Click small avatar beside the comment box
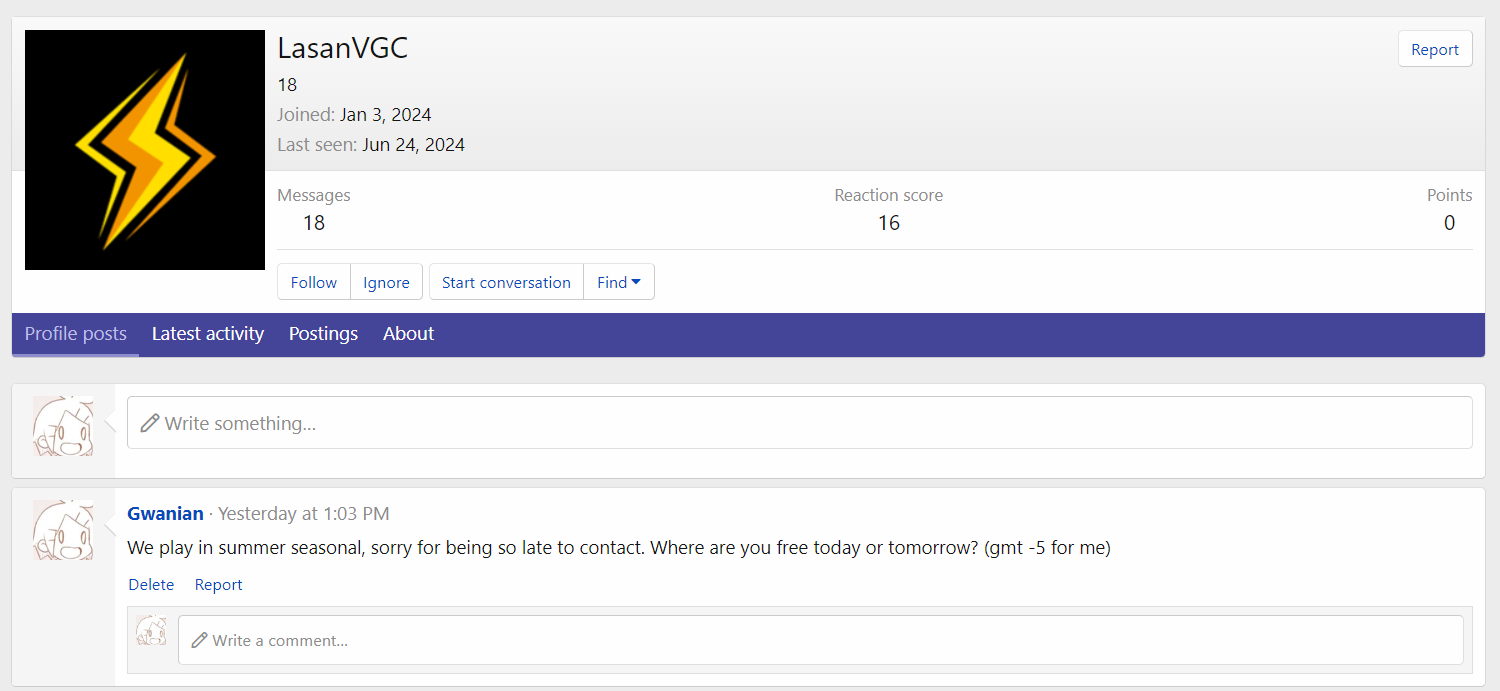 152,631
